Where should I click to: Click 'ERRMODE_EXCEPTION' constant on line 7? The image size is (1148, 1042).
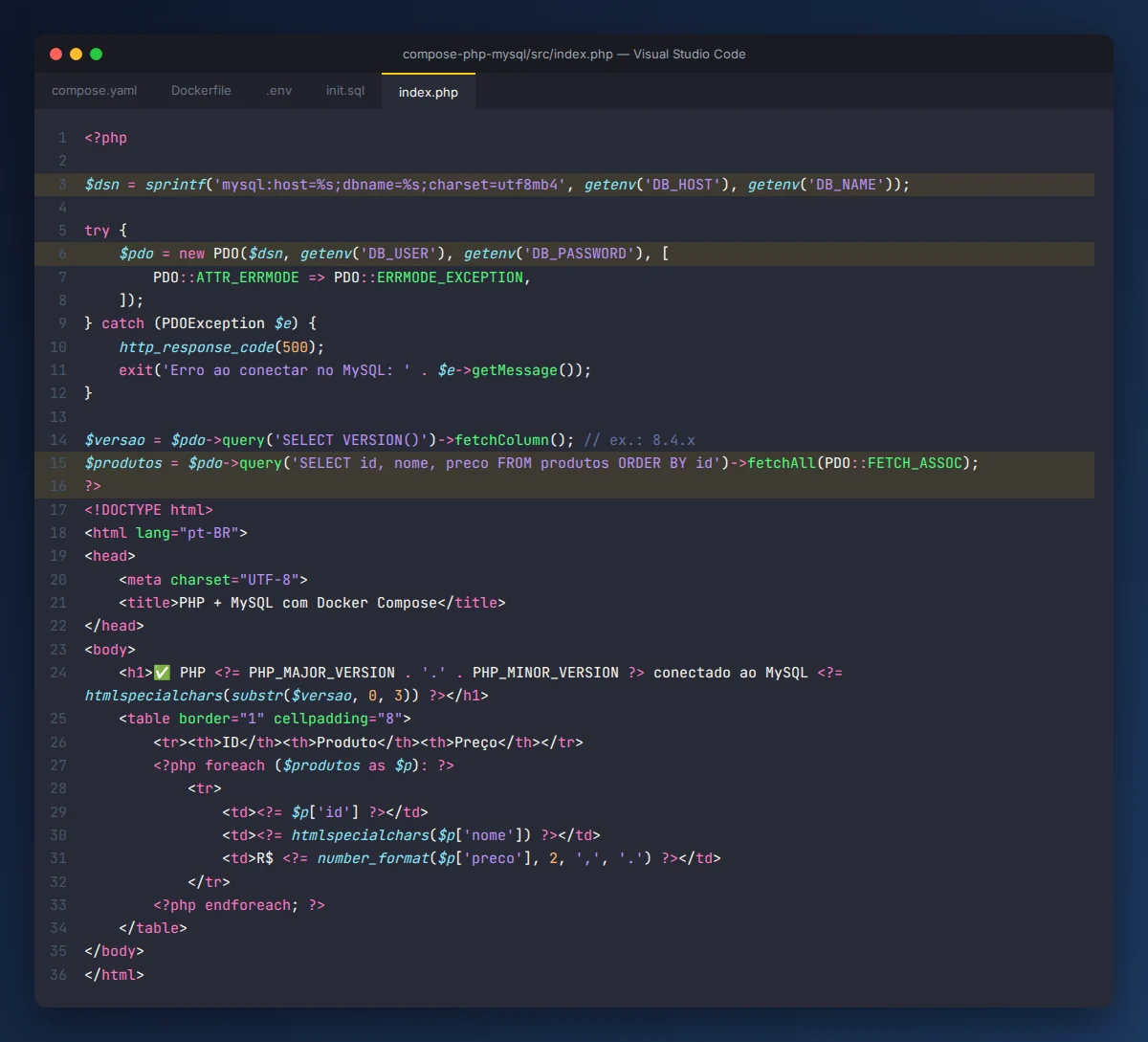[451, 277]
